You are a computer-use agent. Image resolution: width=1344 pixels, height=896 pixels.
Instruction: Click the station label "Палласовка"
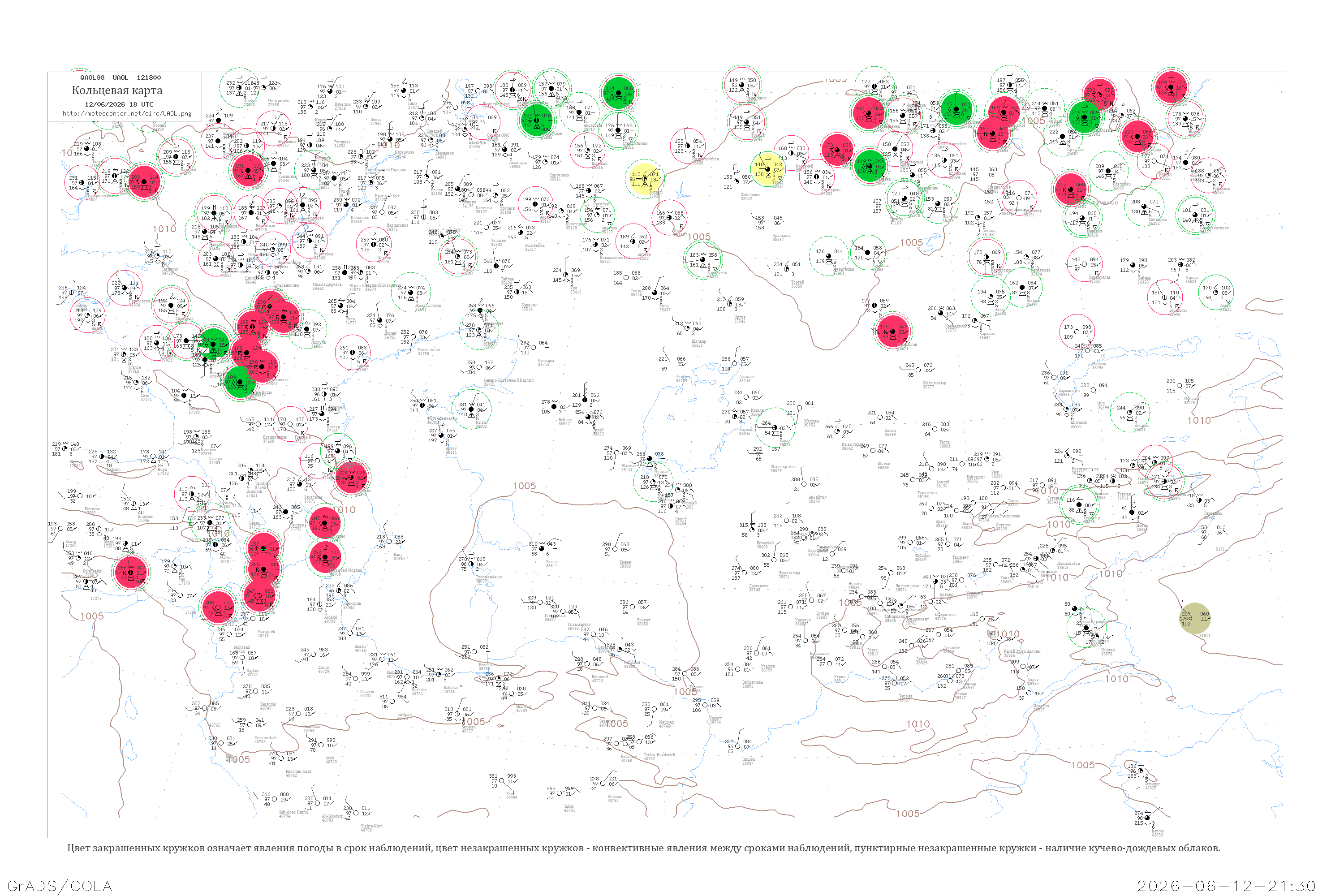pyautogui.click(x=397, y=225)
